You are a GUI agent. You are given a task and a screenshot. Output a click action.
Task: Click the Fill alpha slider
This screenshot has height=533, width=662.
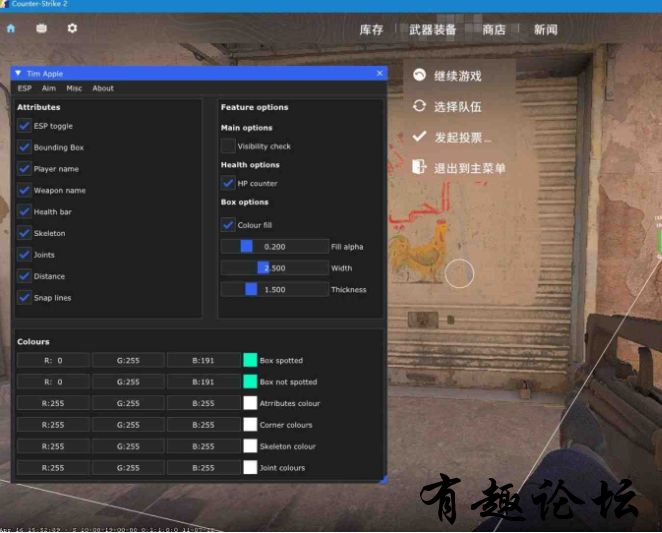275,247
